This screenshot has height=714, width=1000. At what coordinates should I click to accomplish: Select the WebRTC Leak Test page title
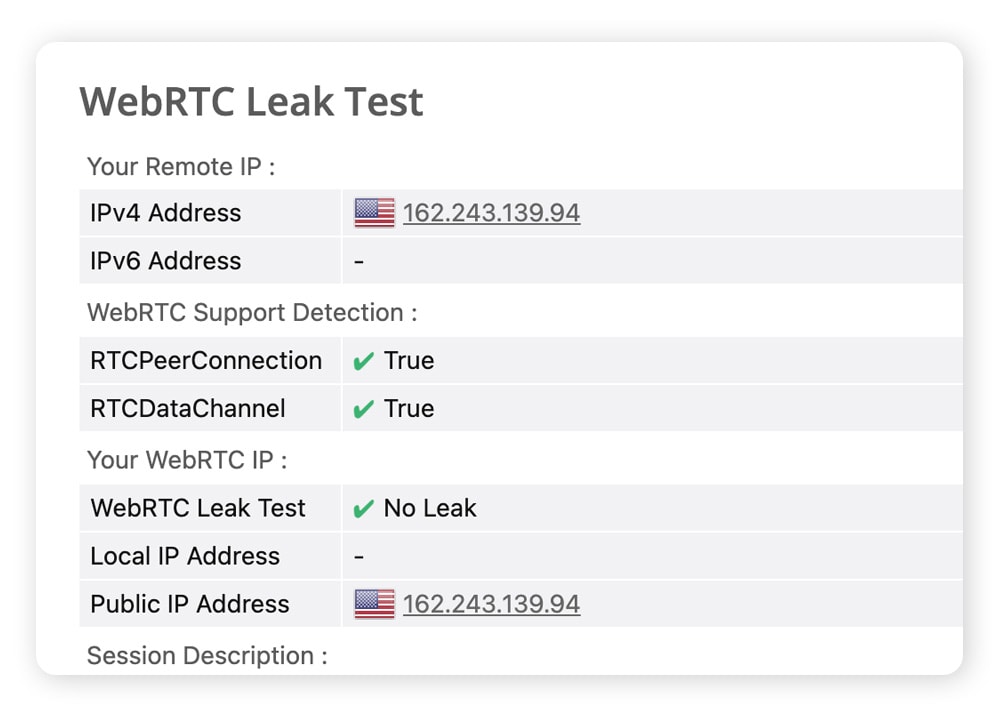coord(251,101)
